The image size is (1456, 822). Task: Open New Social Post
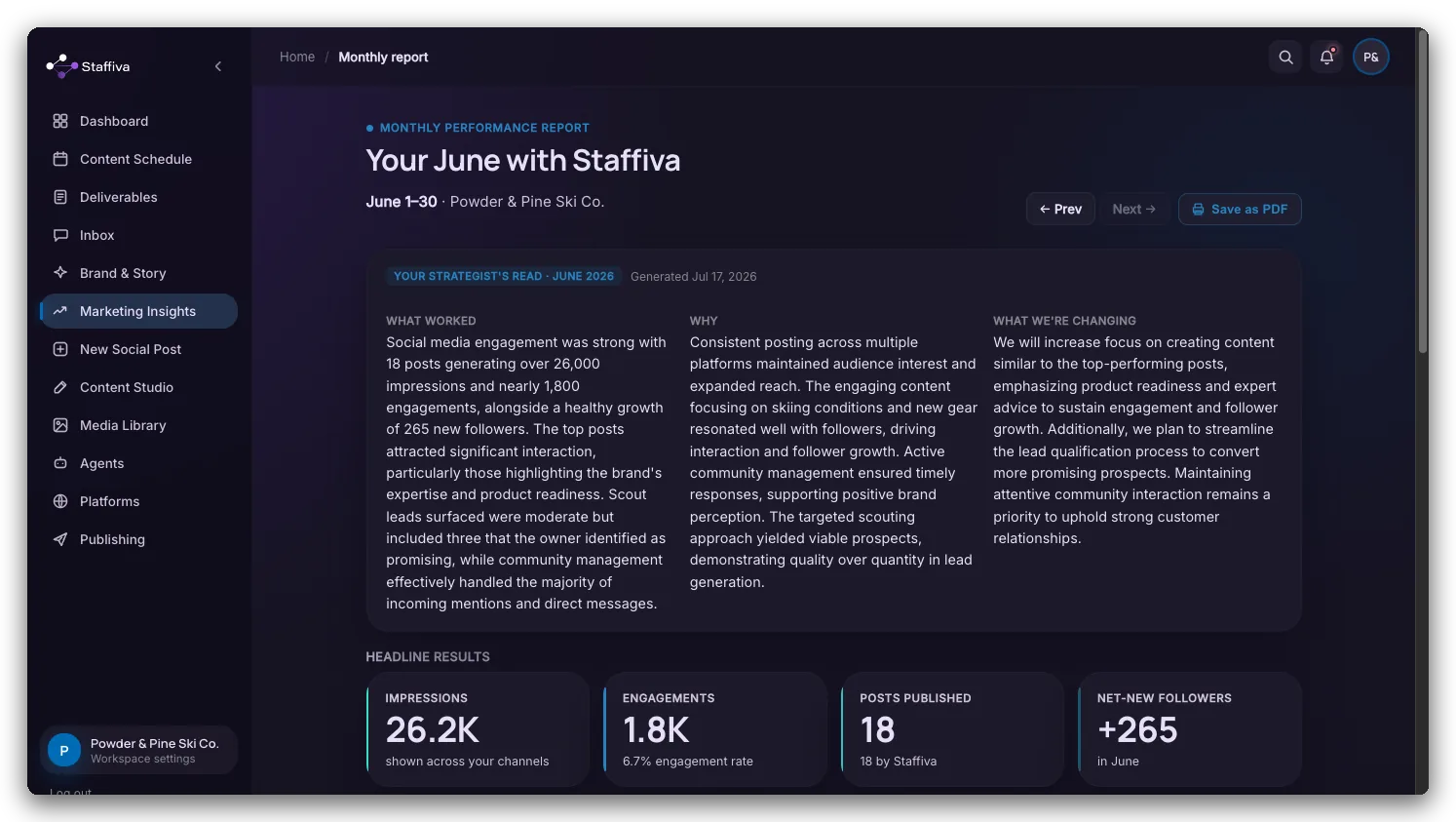click(x=138, y=349)
